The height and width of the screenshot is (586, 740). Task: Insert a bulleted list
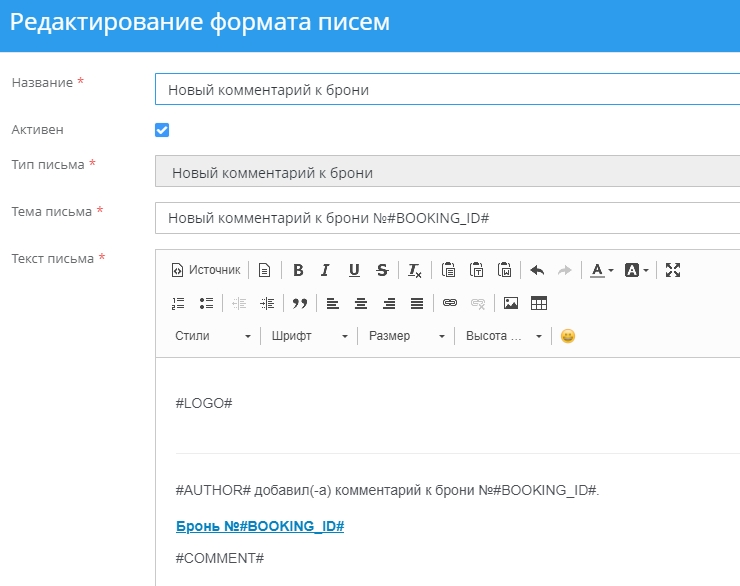[206, 303]
